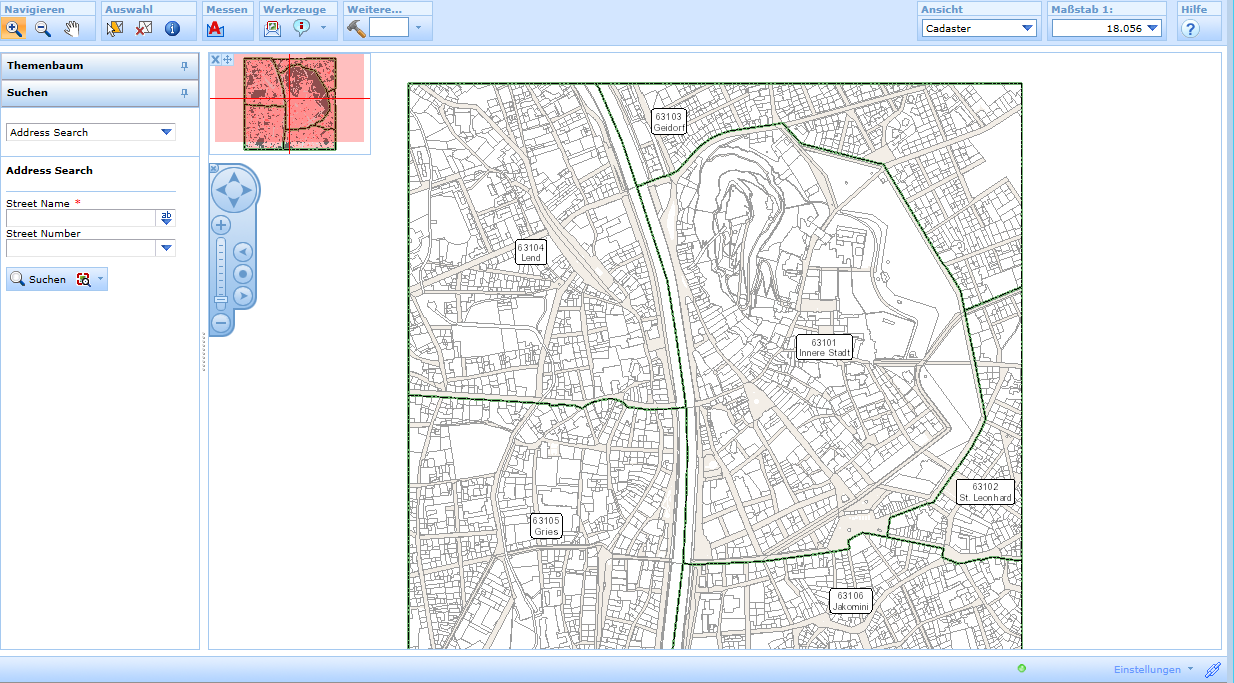1234x683 pixels.
Task: Open the Einstellungen link at bottom
Action: coord(1150,669)
